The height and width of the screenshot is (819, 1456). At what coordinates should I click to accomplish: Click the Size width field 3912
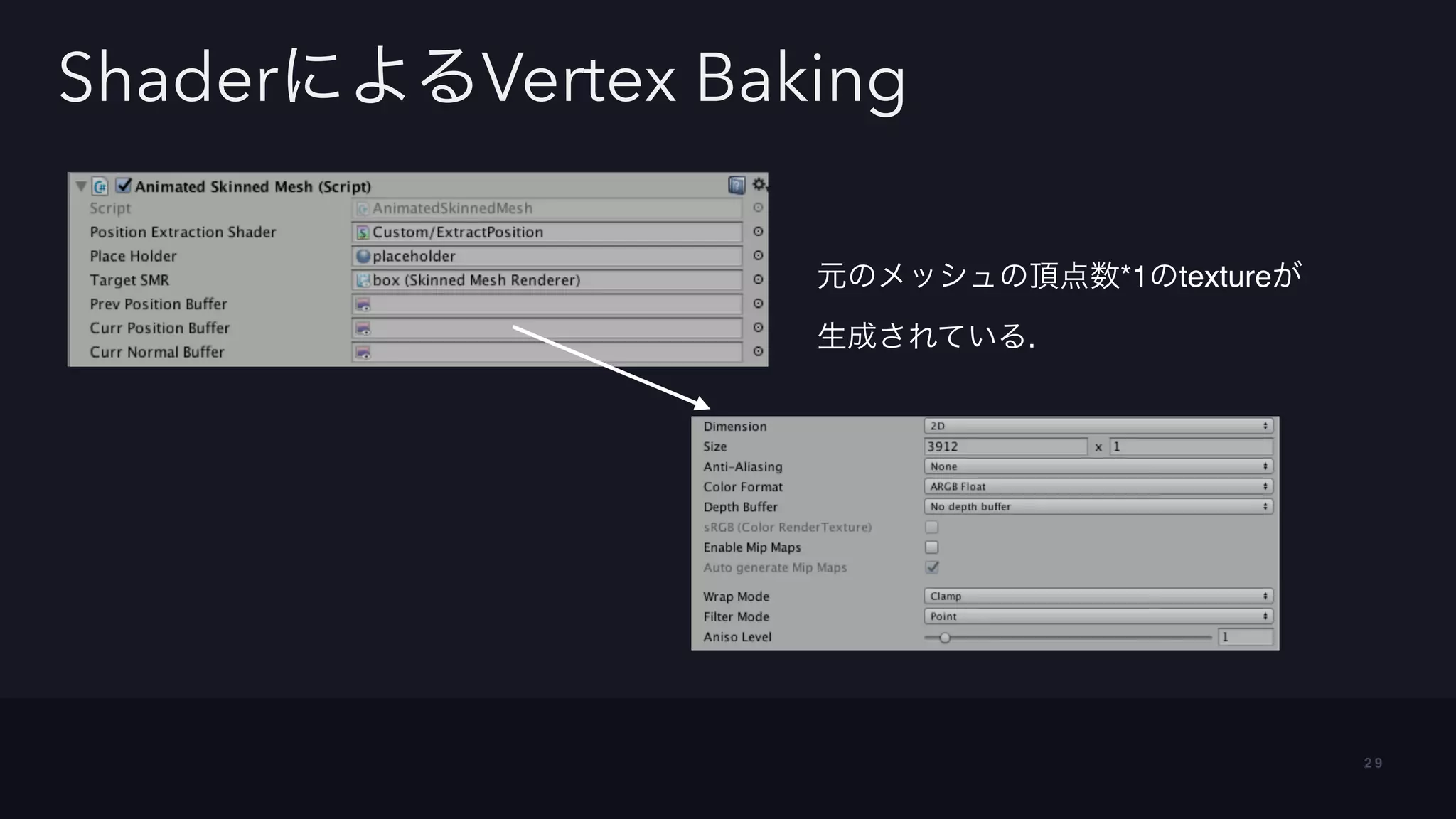[1005, 446]
